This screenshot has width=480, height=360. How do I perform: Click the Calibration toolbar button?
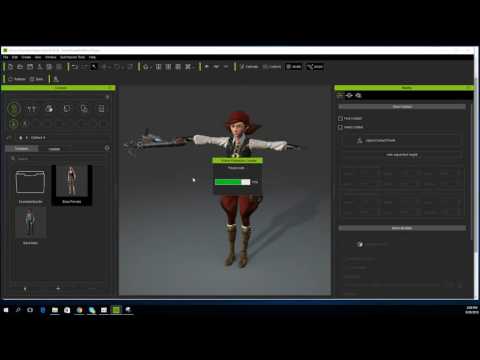(249, 67)
